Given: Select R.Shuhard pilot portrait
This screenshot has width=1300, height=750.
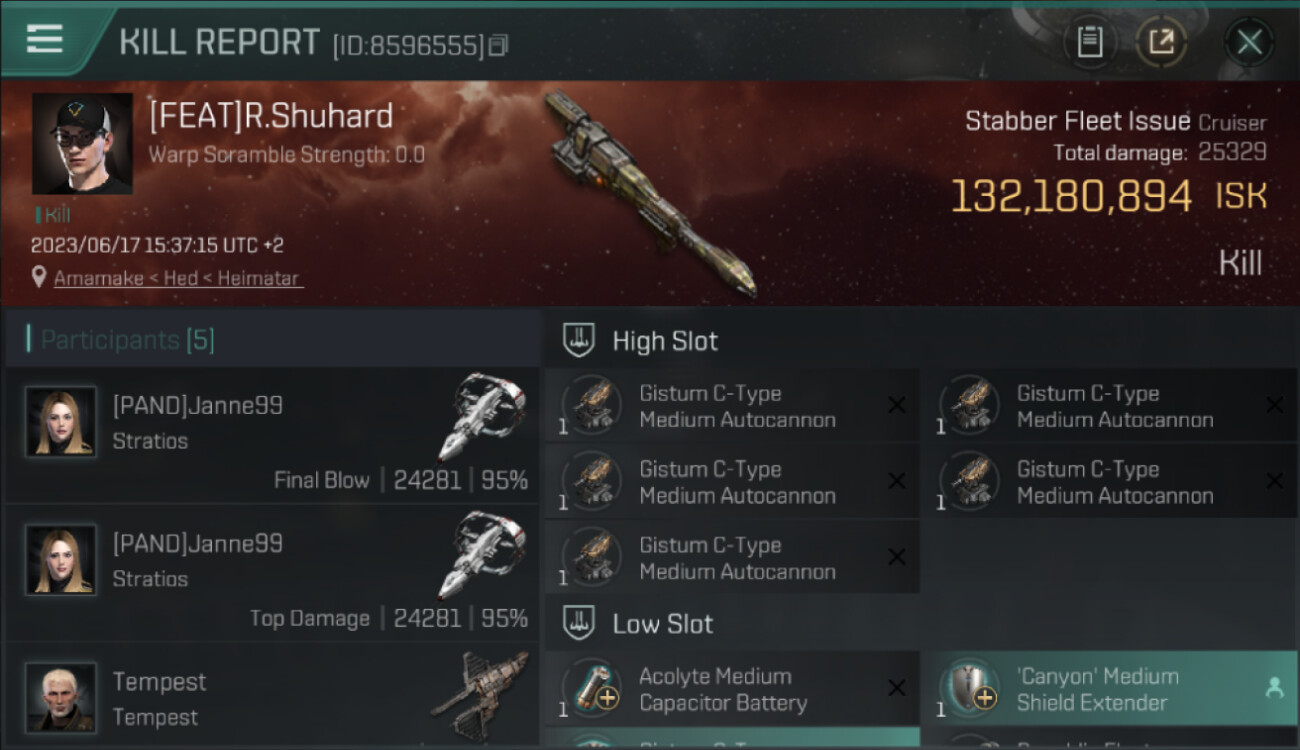Looking at the screenshot, I should click(x=82, y=143).
